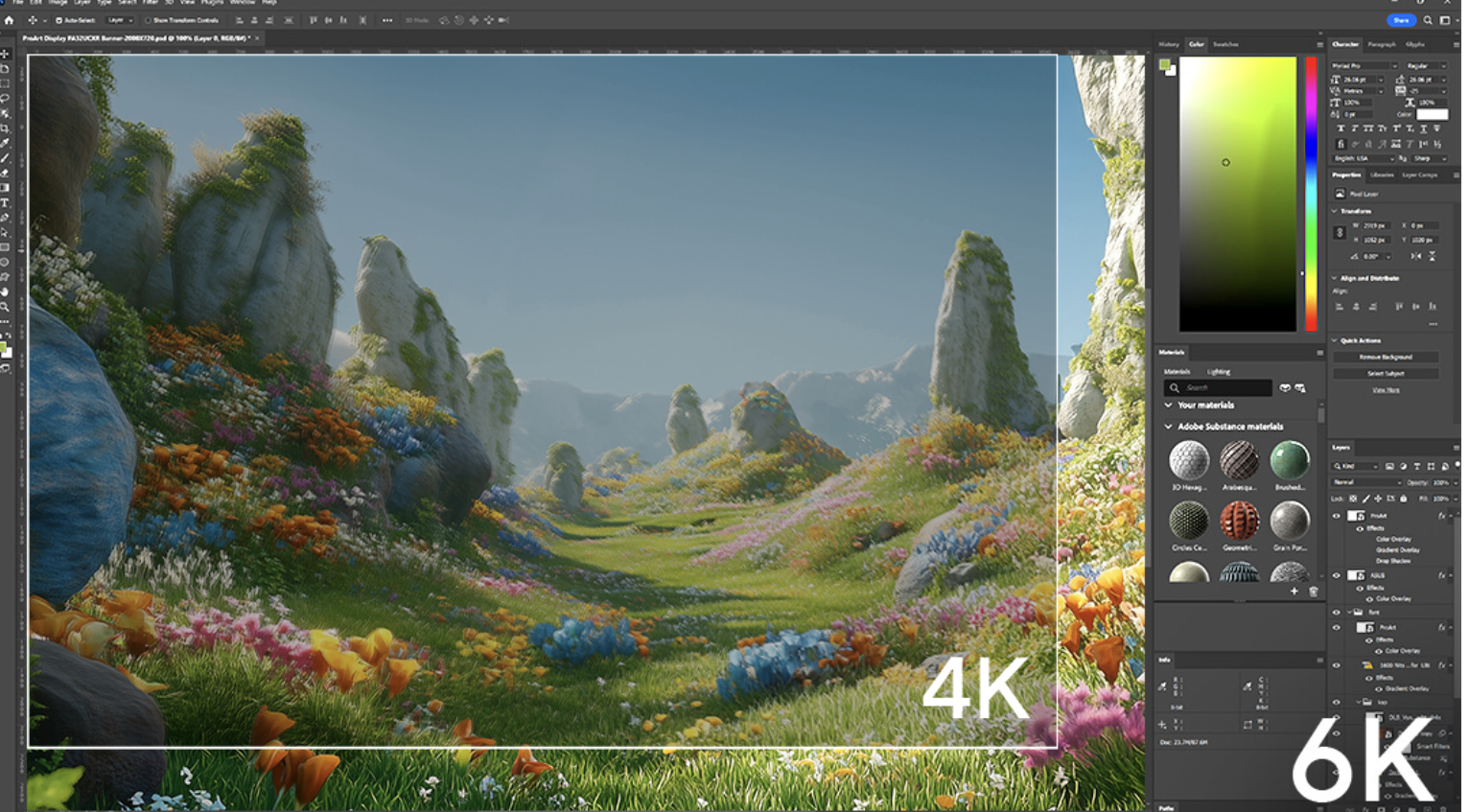Click the Remove Background button
The image size is (1469, 812).
(1386, 357)
